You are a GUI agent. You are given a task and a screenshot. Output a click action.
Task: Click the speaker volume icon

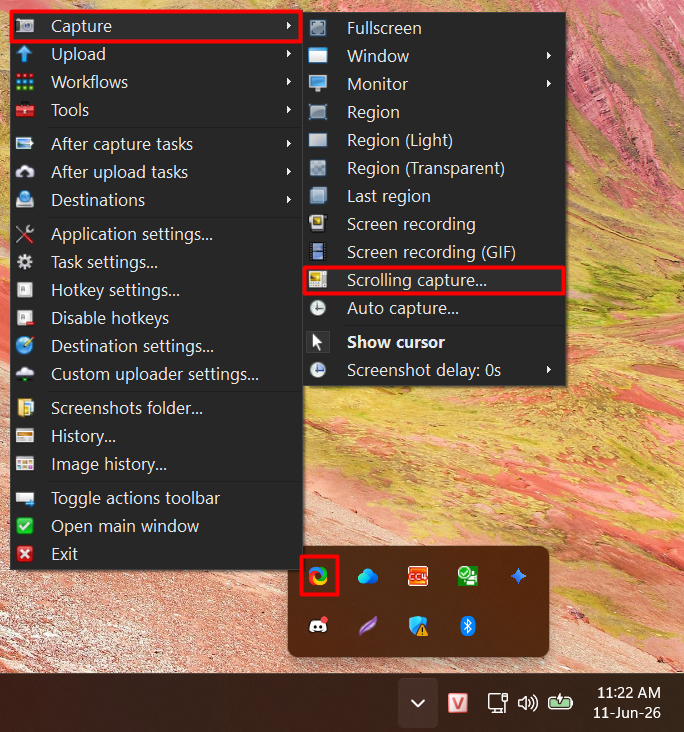tap(528, 703)
